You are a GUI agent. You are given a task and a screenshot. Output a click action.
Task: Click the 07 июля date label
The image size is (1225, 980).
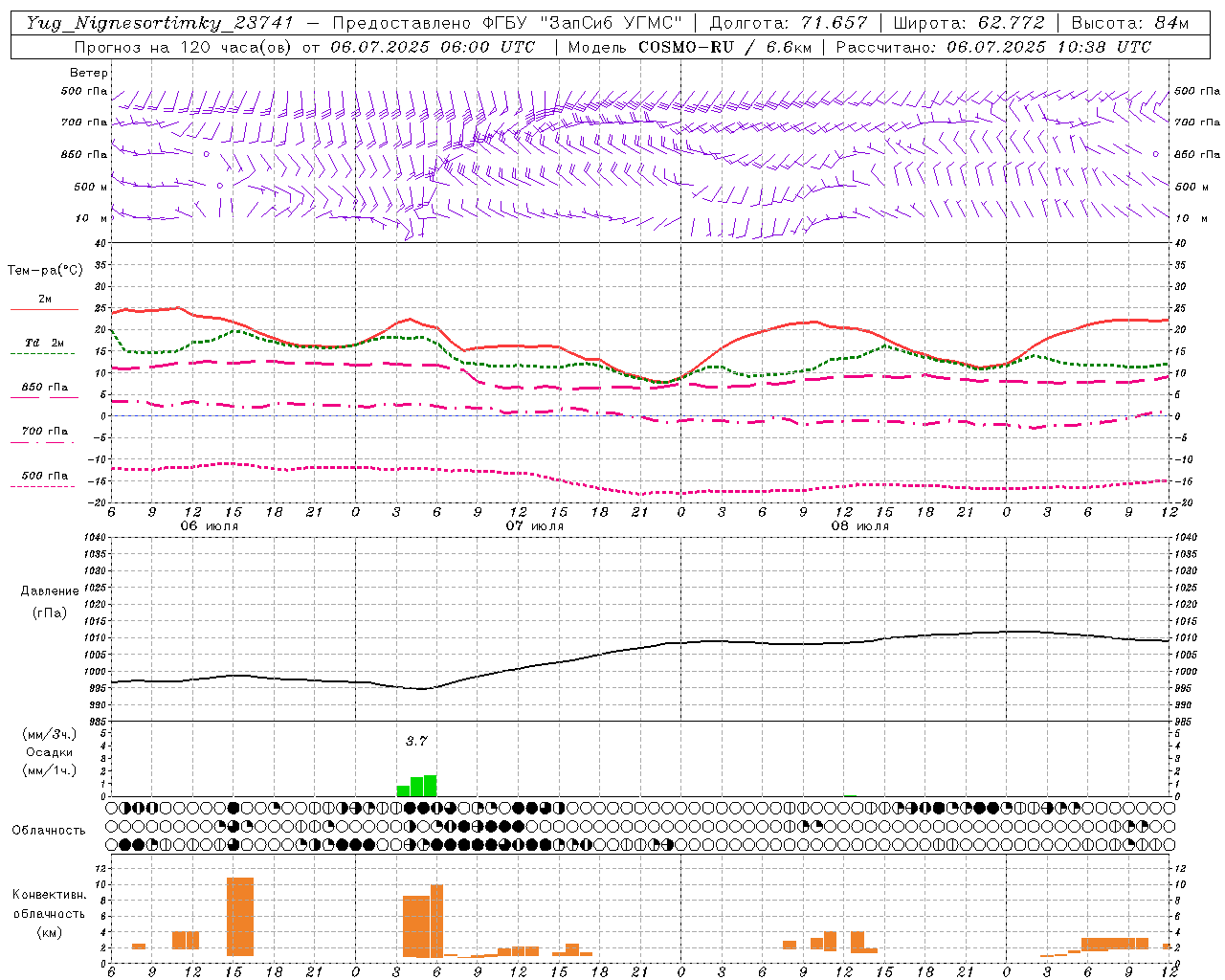point(535,526)
